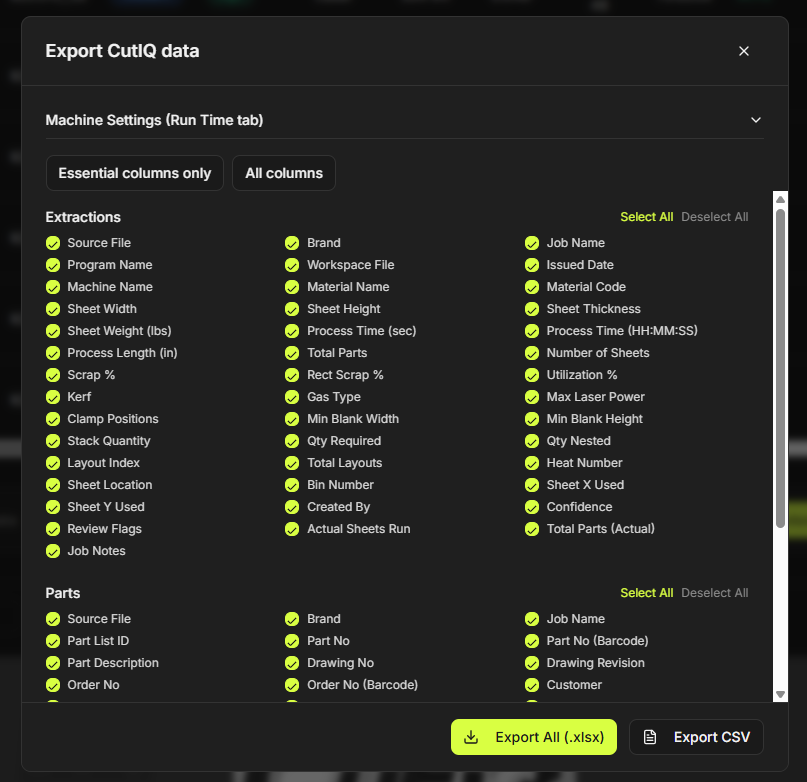Uncheck Sheet Location
Screen dimensions: 807x782
[53, 485]
